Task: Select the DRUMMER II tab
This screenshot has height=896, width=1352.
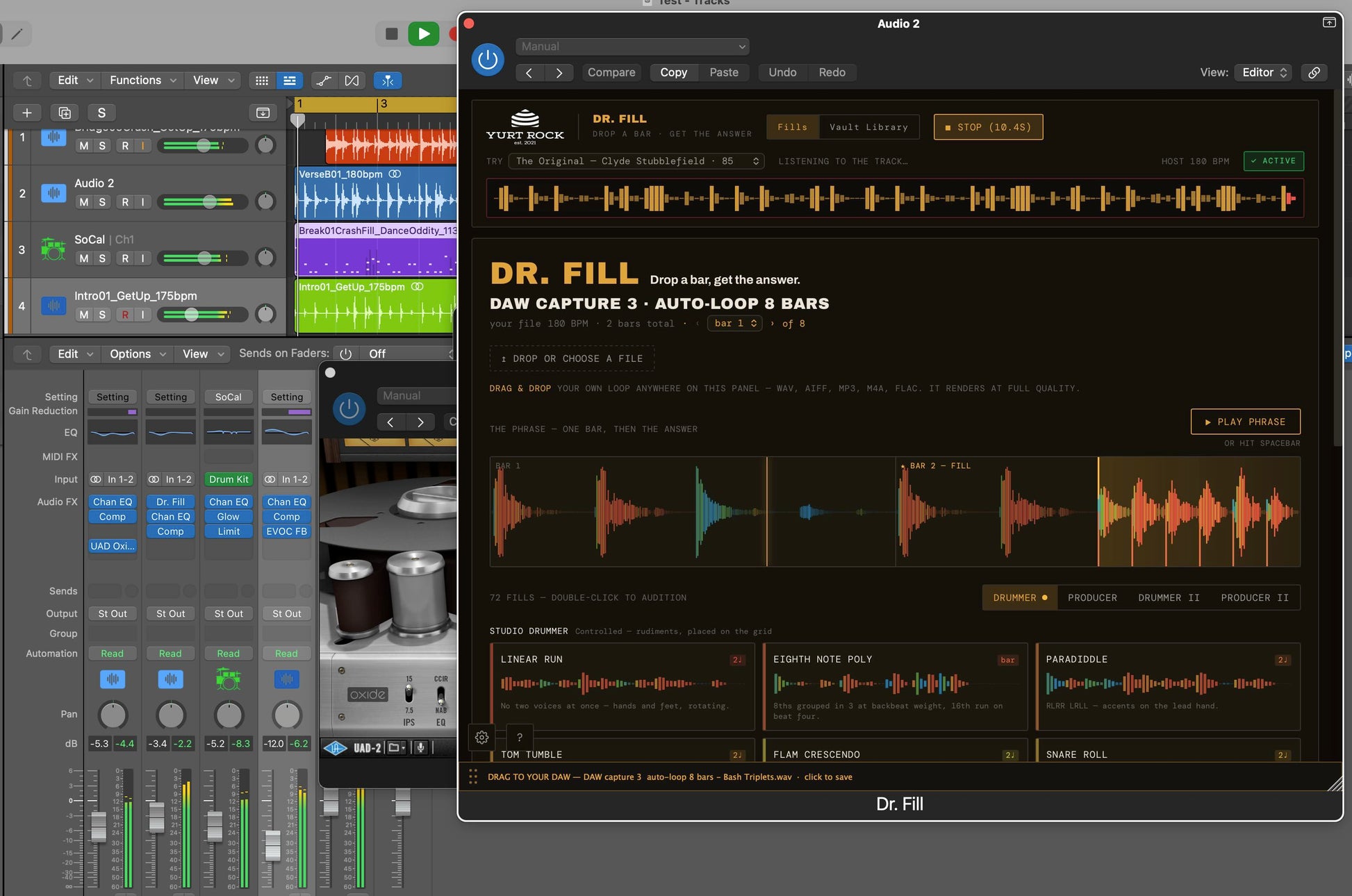Action: (1169, 597)
